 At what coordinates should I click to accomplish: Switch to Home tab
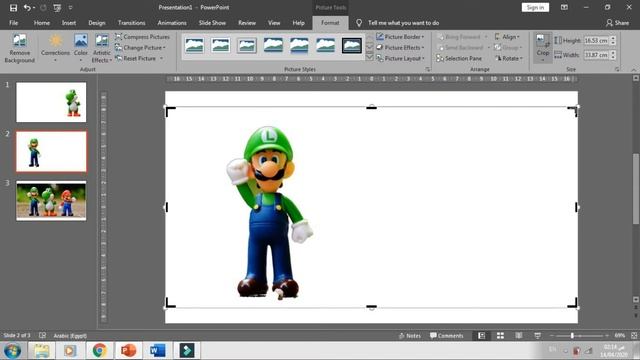(x=42, y=23)
